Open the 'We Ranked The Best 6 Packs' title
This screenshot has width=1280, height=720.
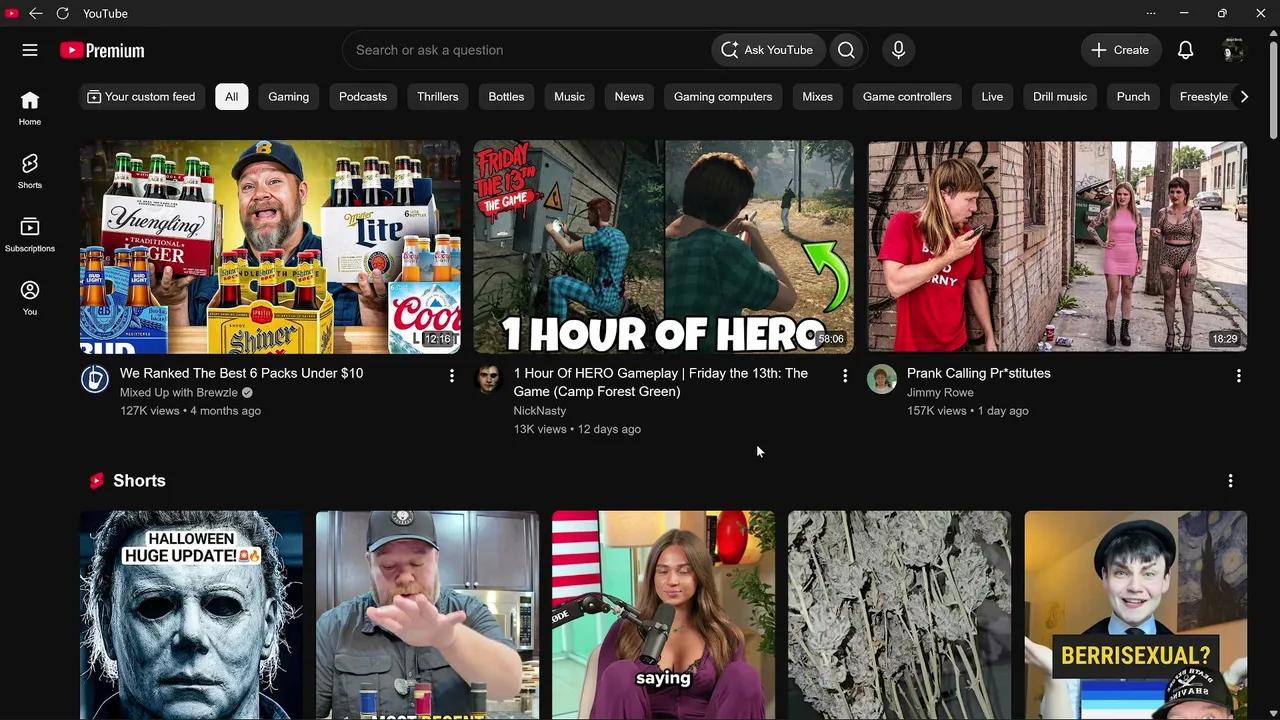241,373
